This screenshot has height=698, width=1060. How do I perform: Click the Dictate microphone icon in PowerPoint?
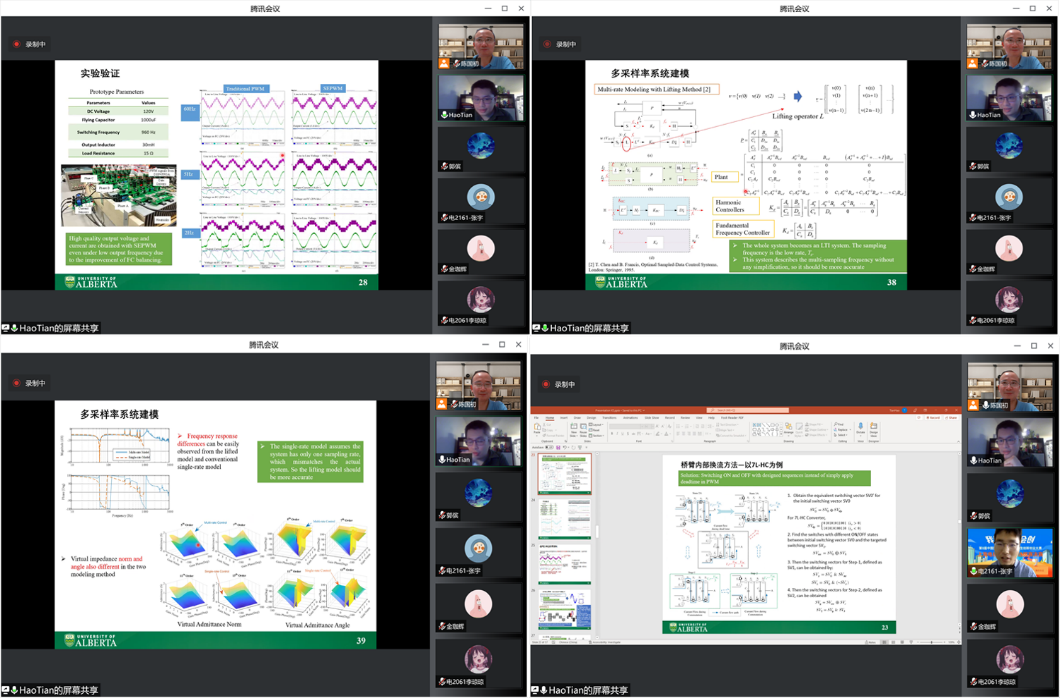pyautogui.click(x=860, y=428)
